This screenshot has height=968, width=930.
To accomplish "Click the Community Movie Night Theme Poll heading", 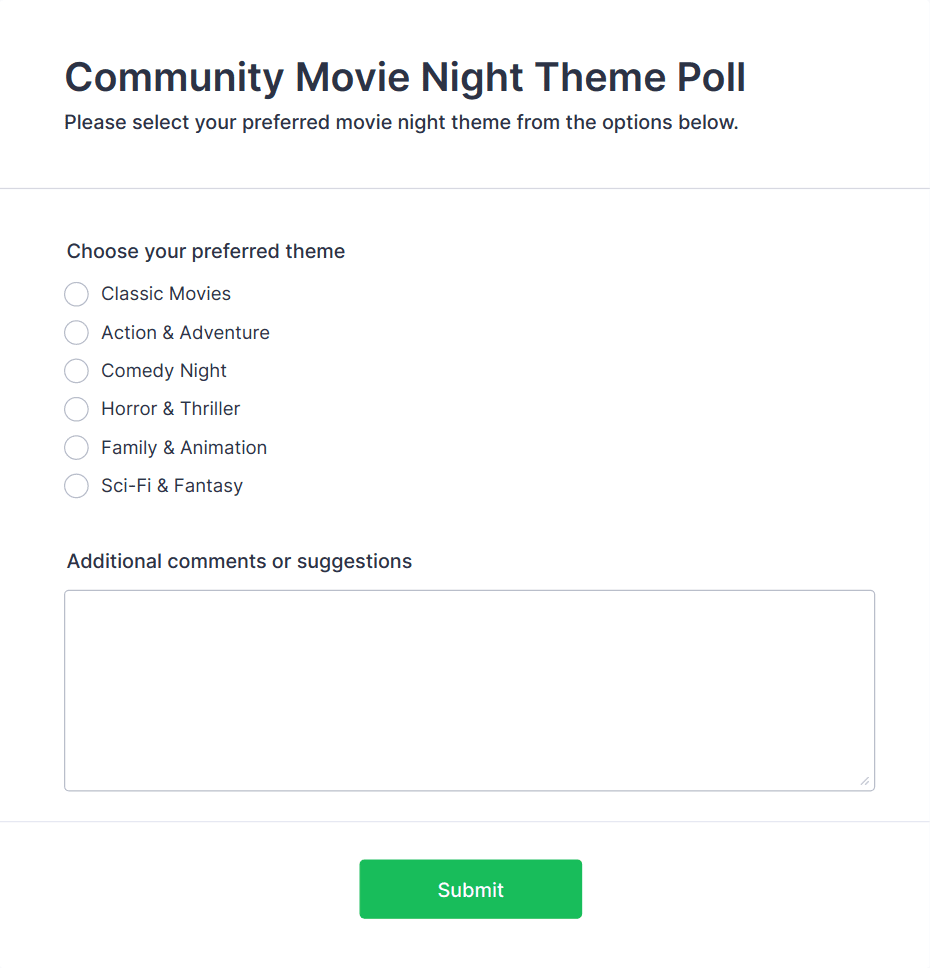I will pyautogui.click(x=405, y=78).
